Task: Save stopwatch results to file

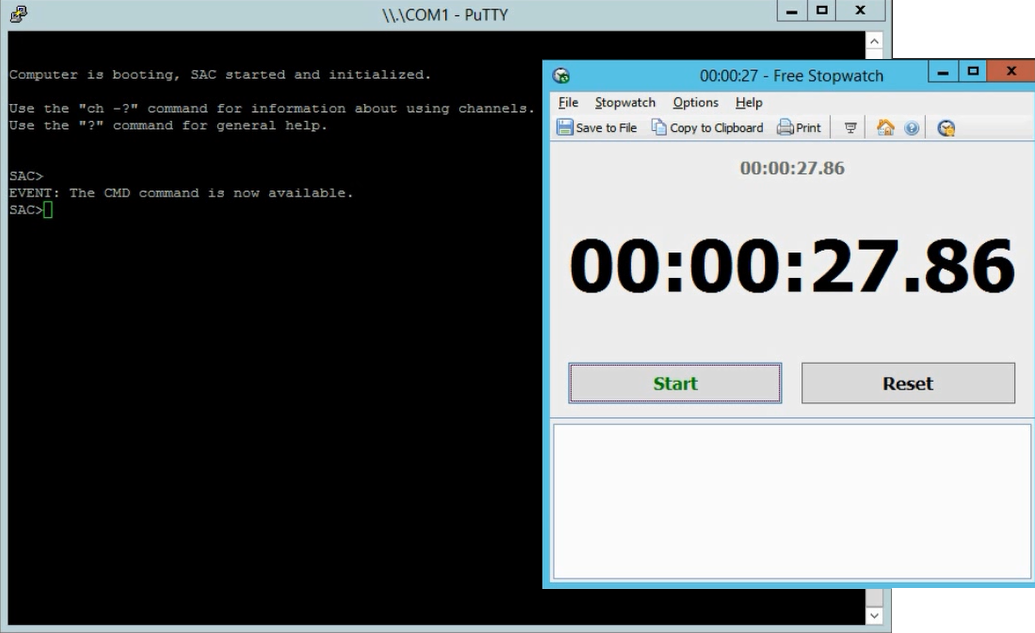Action: (597, 127)
